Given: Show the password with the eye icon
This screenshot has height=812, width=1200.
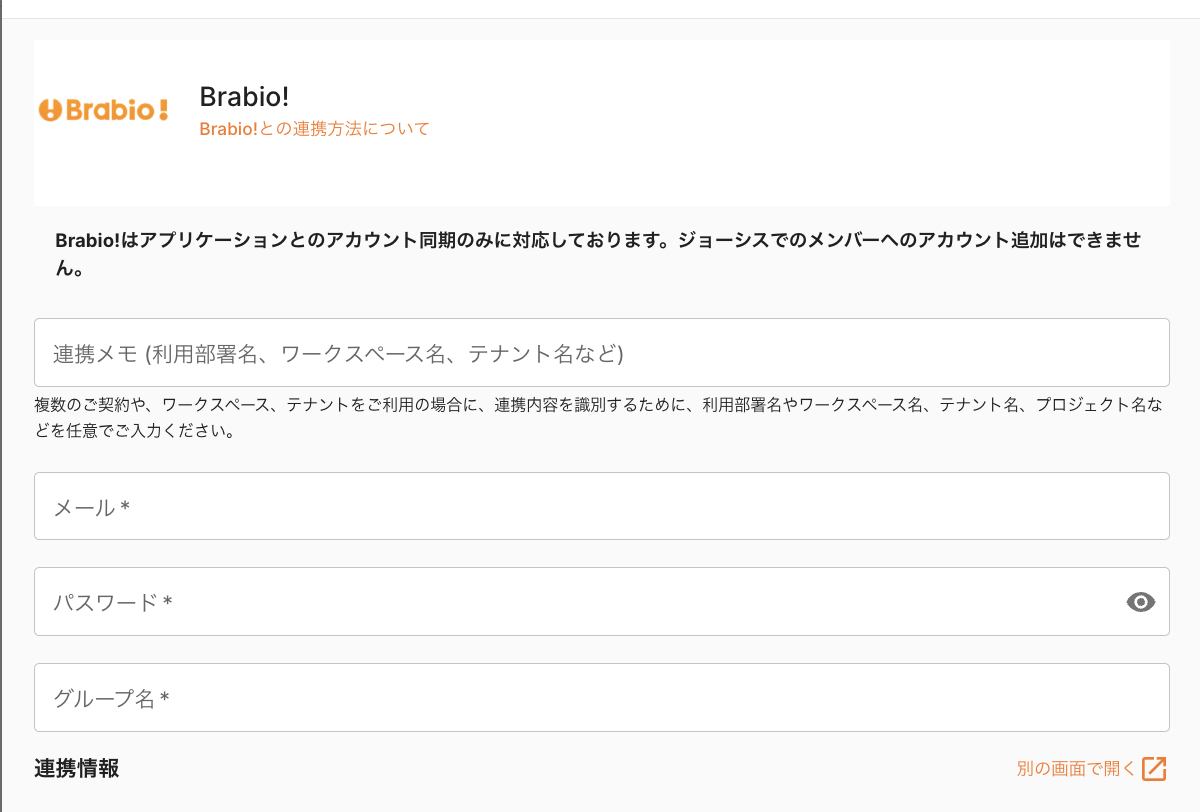Looking at the screenshot, I should point(1140,602).
